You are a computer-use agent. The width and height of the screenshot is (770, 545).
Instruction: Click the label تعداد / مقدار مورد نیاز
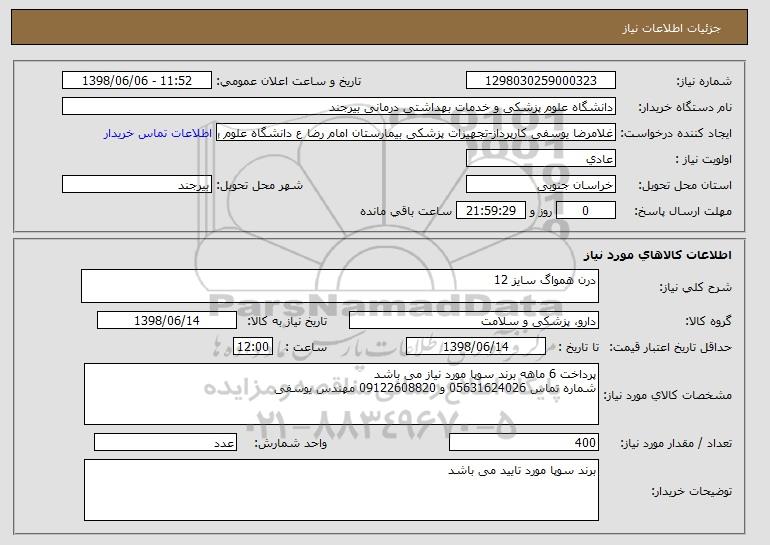pyautogui.click(x=676, y=444)
